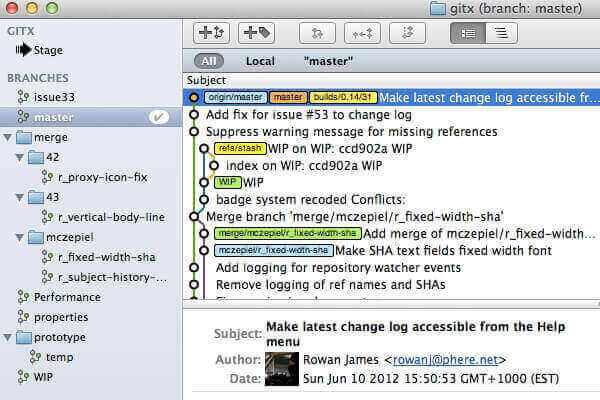The width and height of the screenshot is (600, 400).
Task: Click the rebase toolbar button
Action: (408, 33)
